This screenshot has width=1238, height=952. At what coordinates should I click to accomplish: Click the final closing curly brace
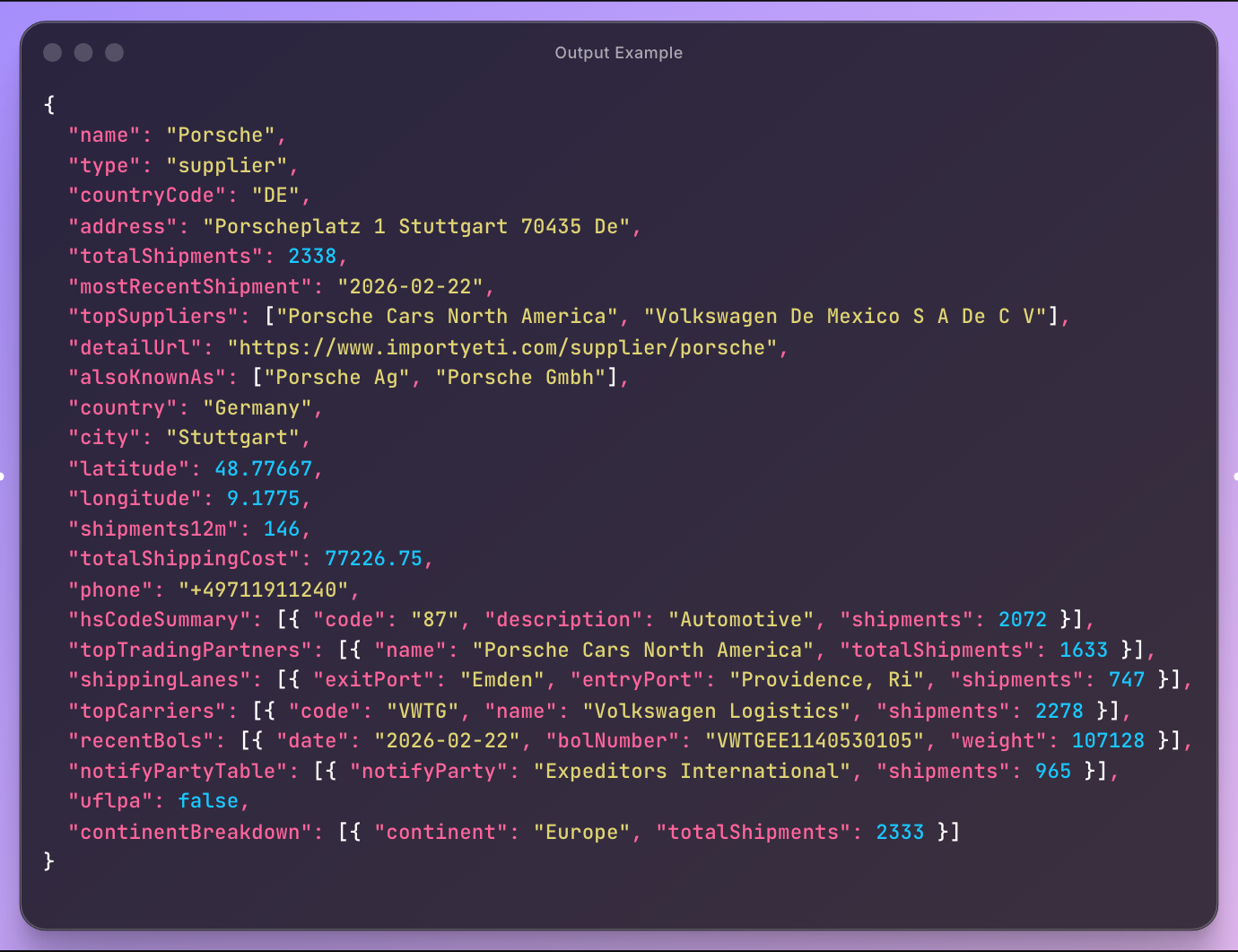point(49,861)
